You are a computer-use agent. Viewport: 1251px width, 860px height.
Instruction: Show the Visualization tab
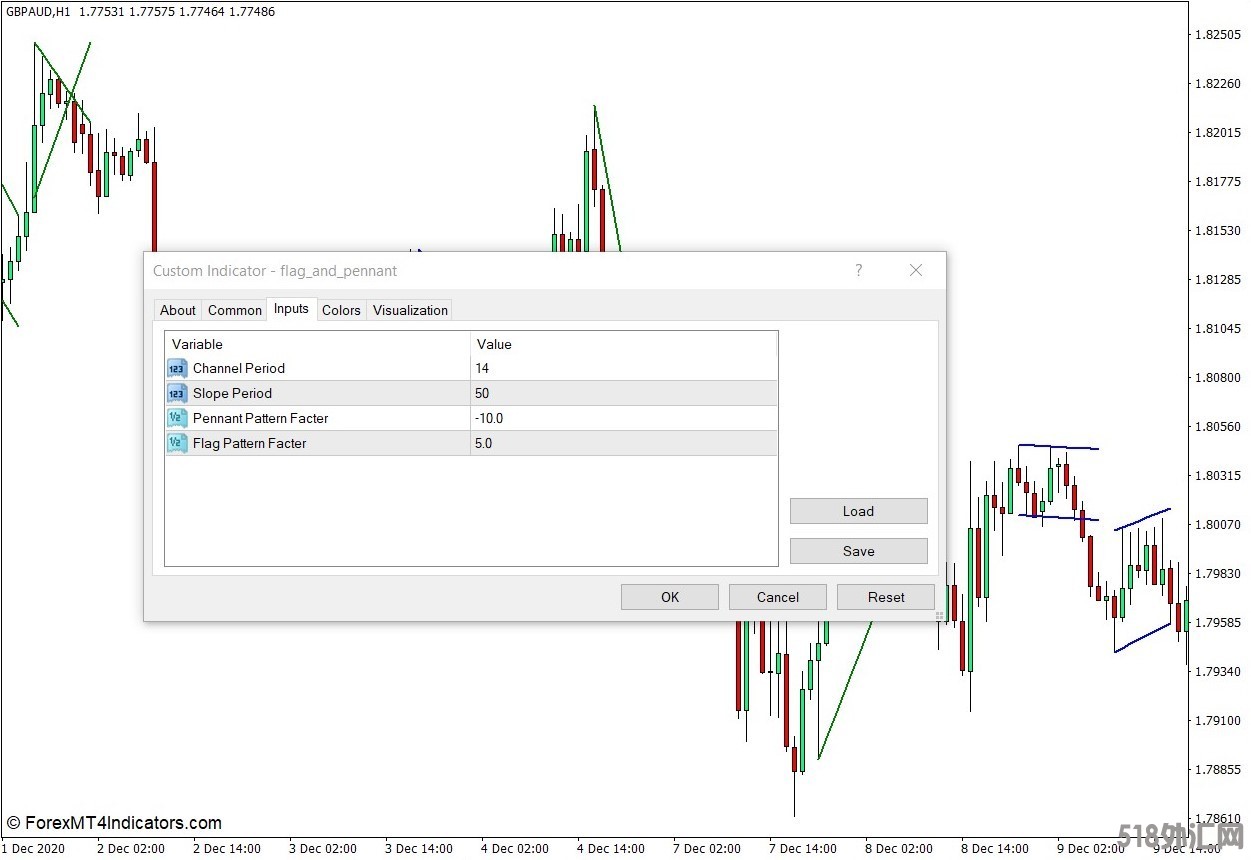(410, 311)
